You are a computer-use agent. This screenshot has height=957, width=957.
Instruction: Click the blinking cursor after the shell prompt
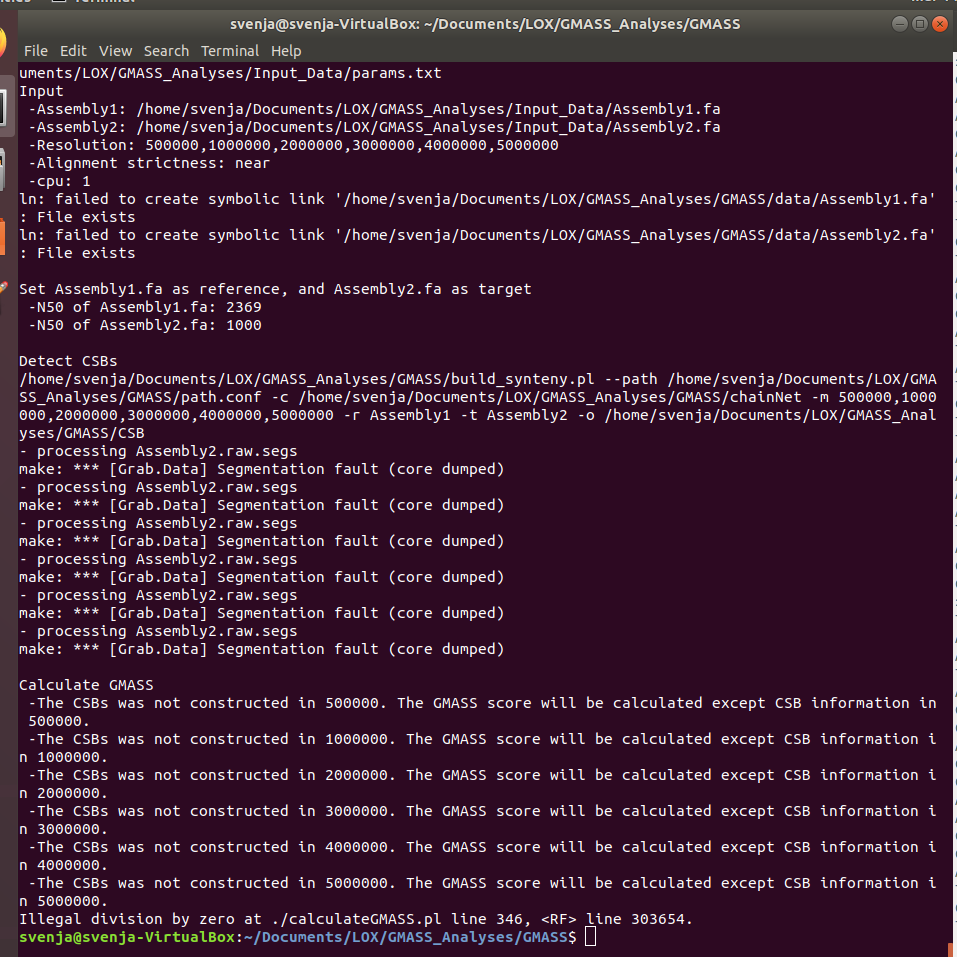click(x=589, y=936)
